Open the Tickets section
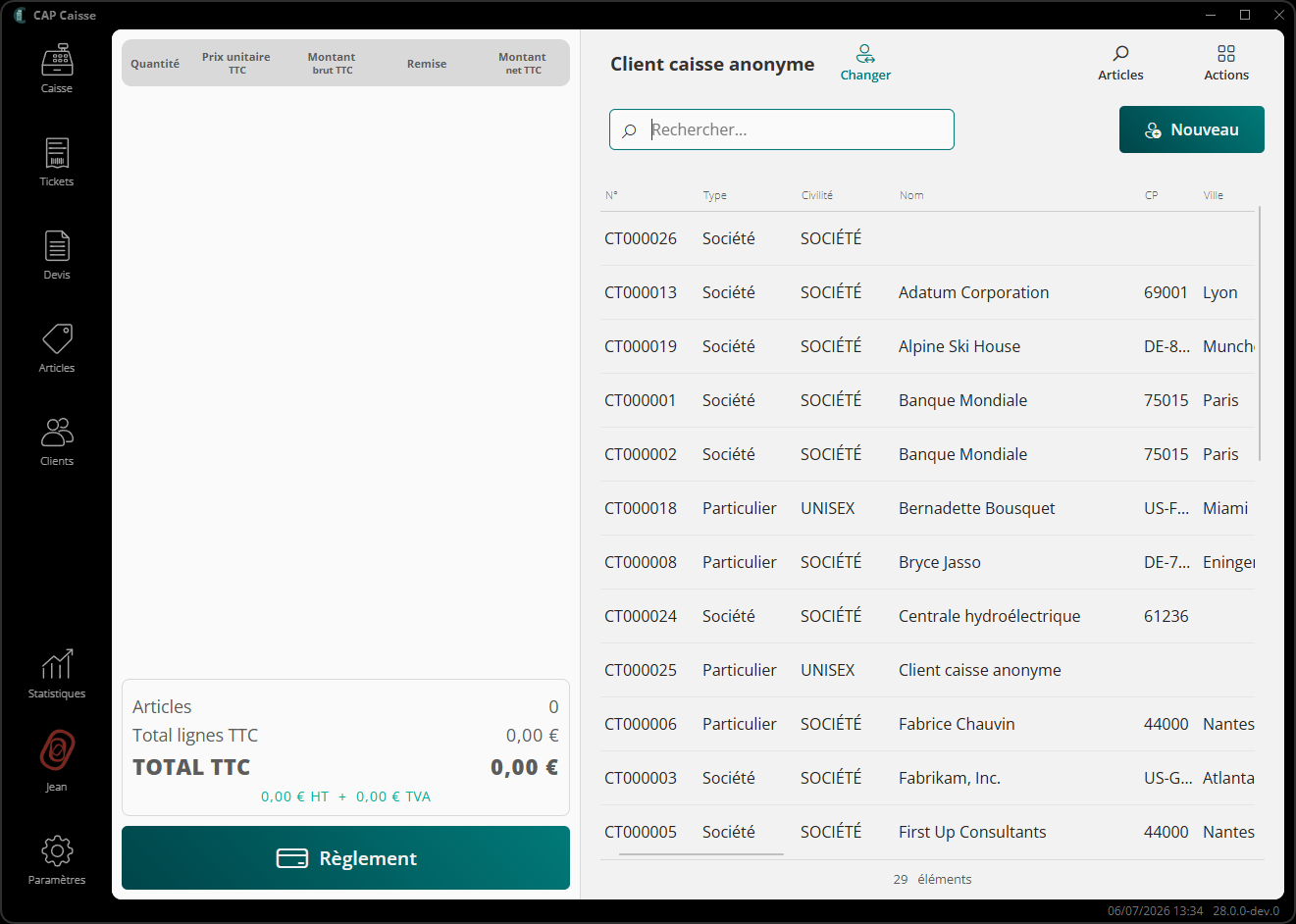Viewport: 1296px width, 924px height. coord(57,162)
